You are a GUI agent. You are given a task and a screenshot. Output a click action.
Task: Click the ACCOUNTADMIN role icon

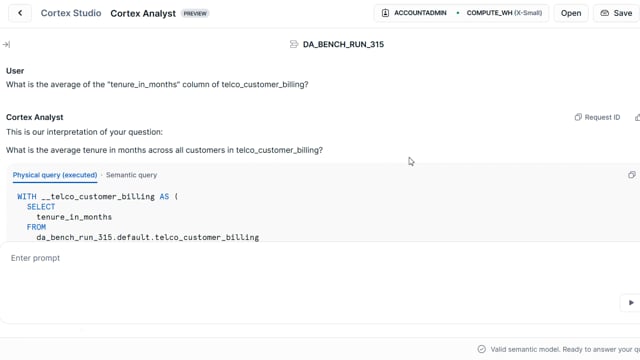[385, 13]
